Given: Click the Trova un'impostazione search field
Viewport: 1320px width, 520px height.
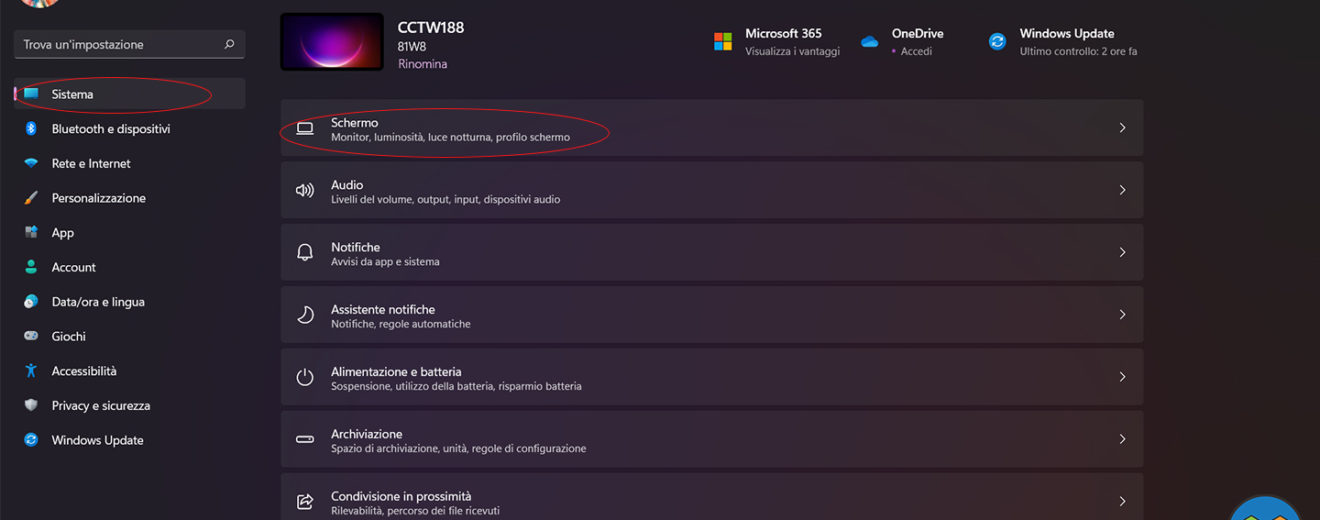Looking at the screenshot, I should [120, 44].
